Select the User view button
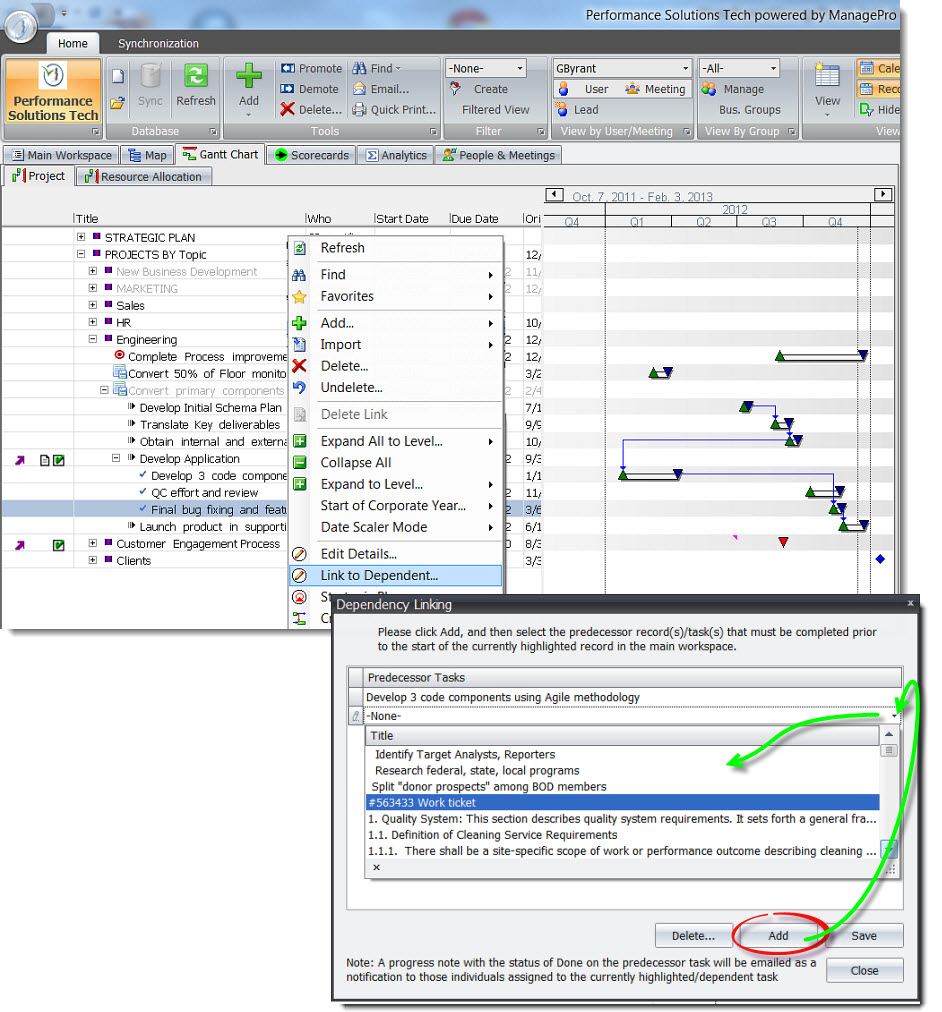This screenshot has height=1012, width=942. pos(585,89)
